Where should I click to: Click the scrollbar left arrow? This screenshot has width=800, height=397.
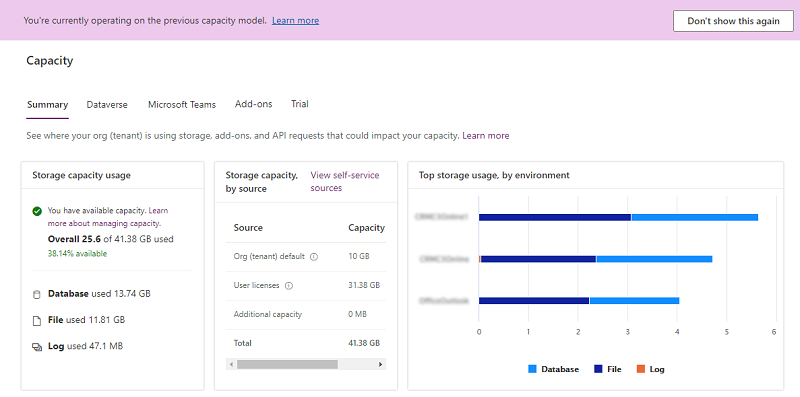pyautogui.click(x=231, y=364)
